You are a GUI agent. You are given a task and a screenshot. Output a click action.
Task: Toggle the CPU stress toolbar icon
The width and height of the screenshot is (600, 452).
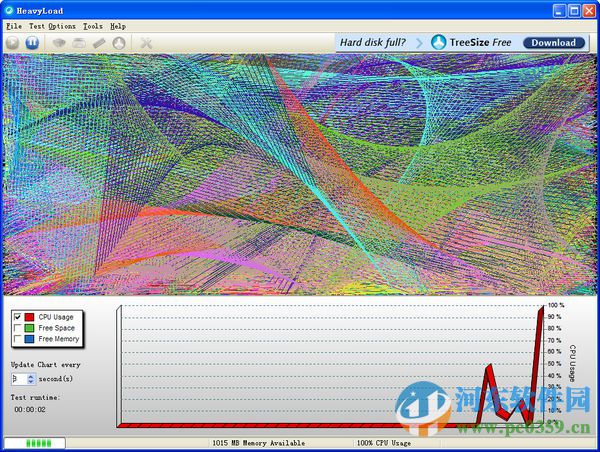[x=59, y=43]
